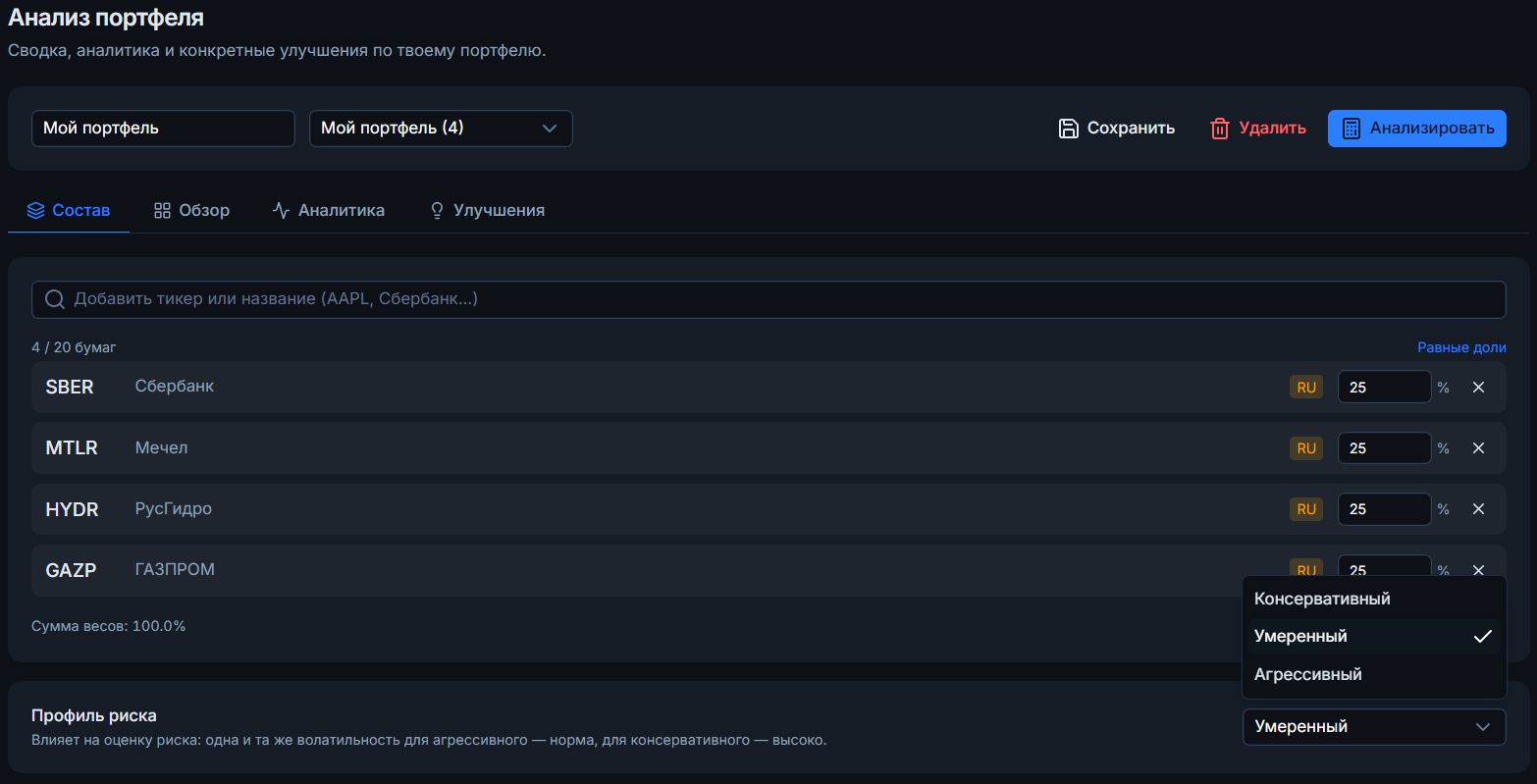Click the Равные доли link

(x=1461, y=348)
